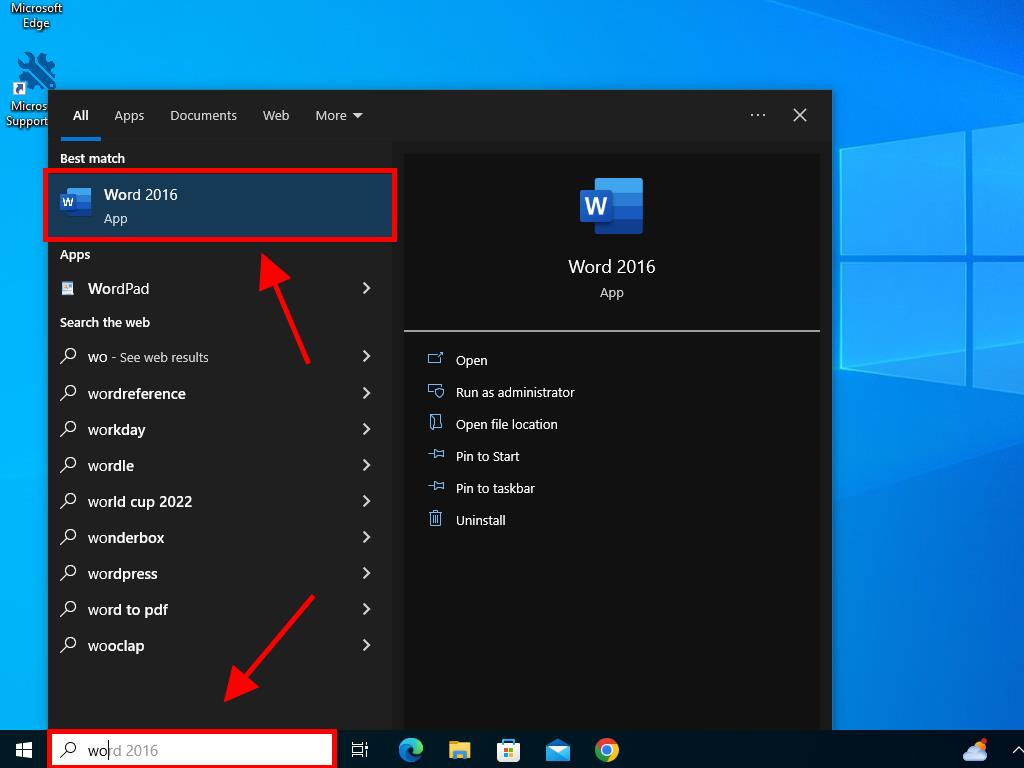Select Run as administrator option

tap(514, 392)
